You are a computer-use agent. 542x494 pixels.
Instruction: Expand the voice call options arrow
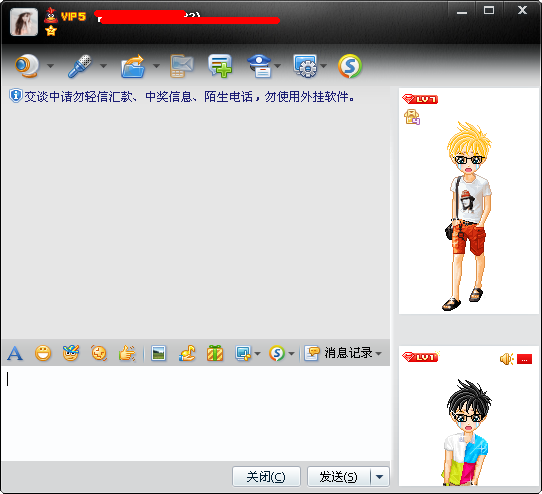[103, 66]
